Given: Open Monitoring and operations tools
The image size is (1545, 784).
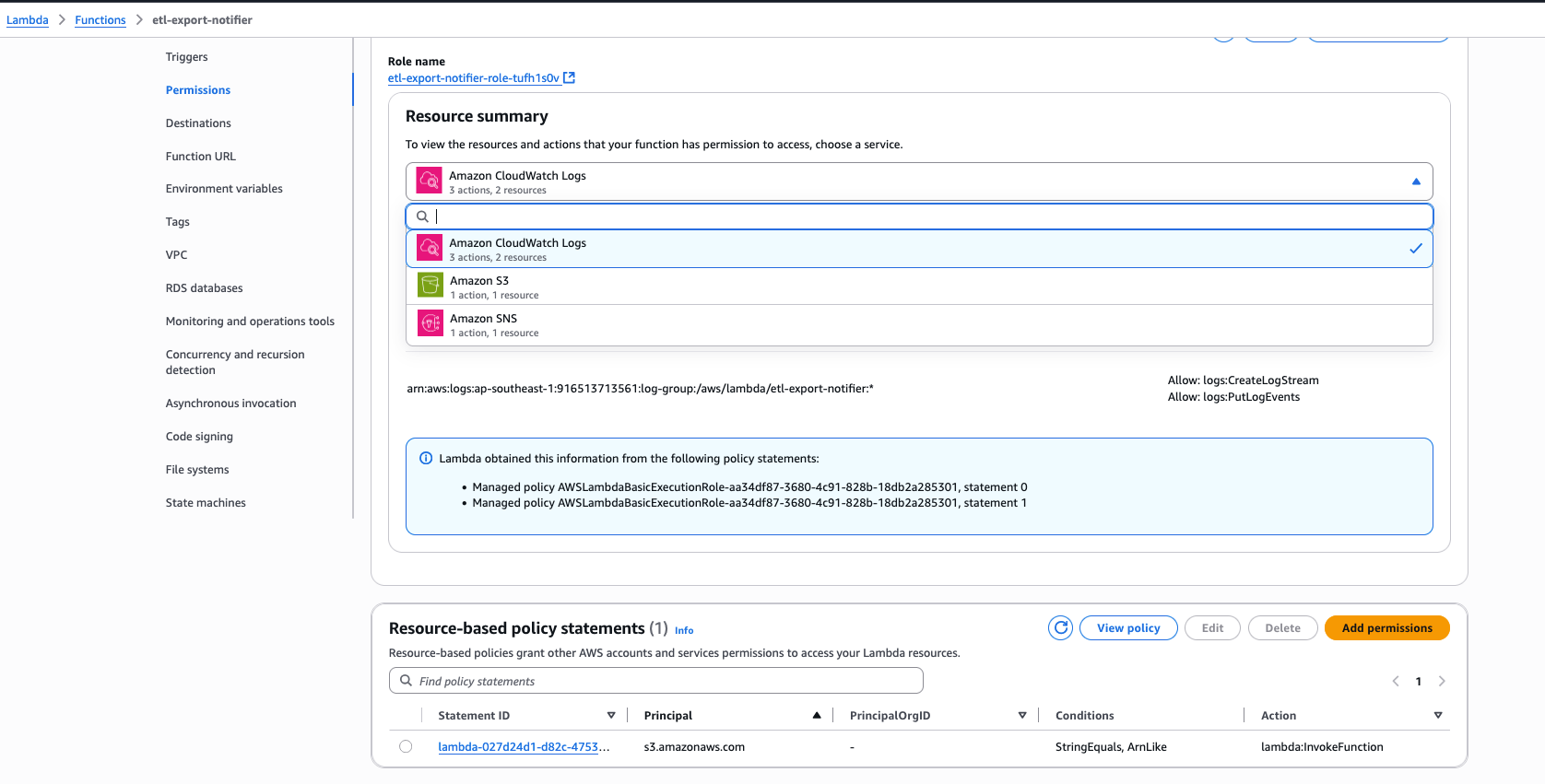Looking at the screenshot, I should (250, 322).
